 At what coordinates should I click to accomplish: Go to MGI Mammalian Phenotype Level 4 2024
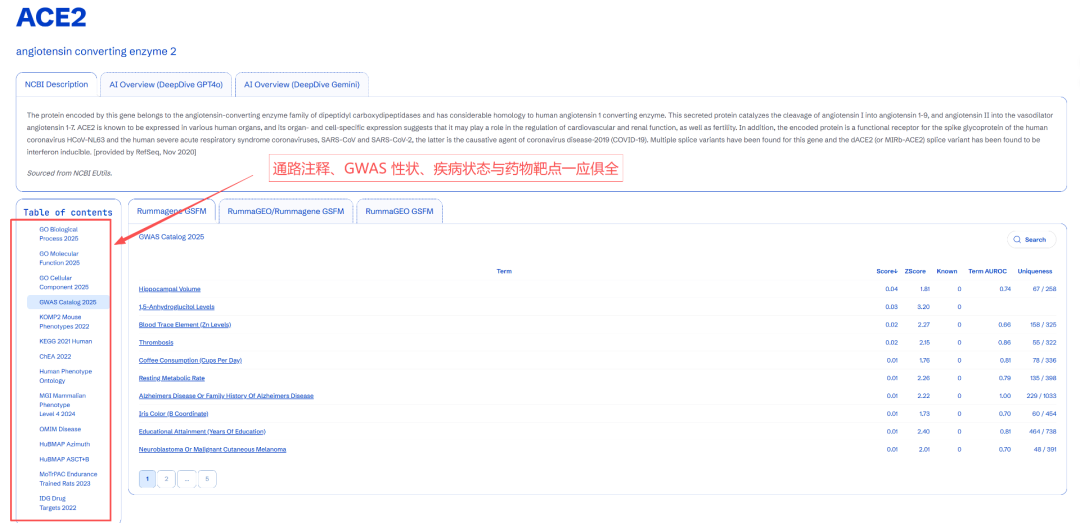point(64,404)
